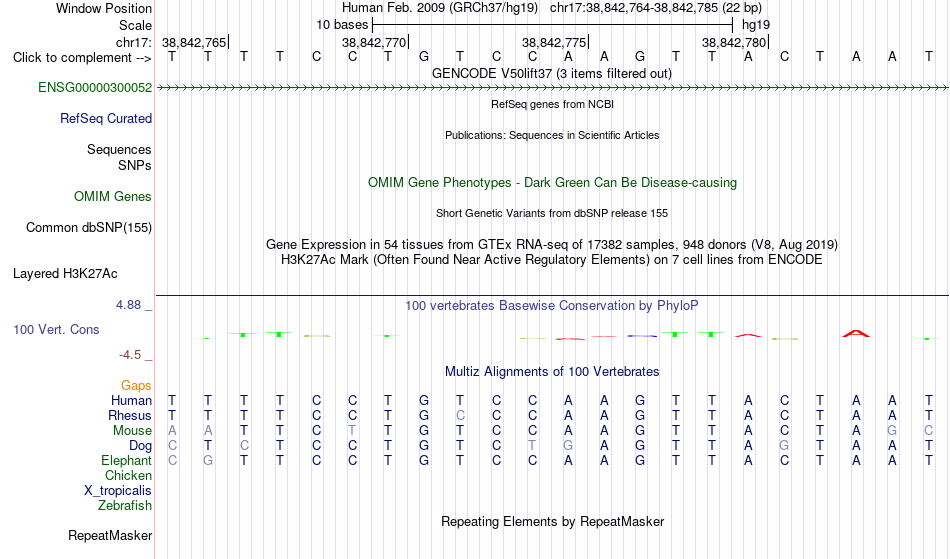This screenshot has width=950, height=559.
Task: Click the tall red PhyloP conservation peak
Action: click(x=856, y=333)
